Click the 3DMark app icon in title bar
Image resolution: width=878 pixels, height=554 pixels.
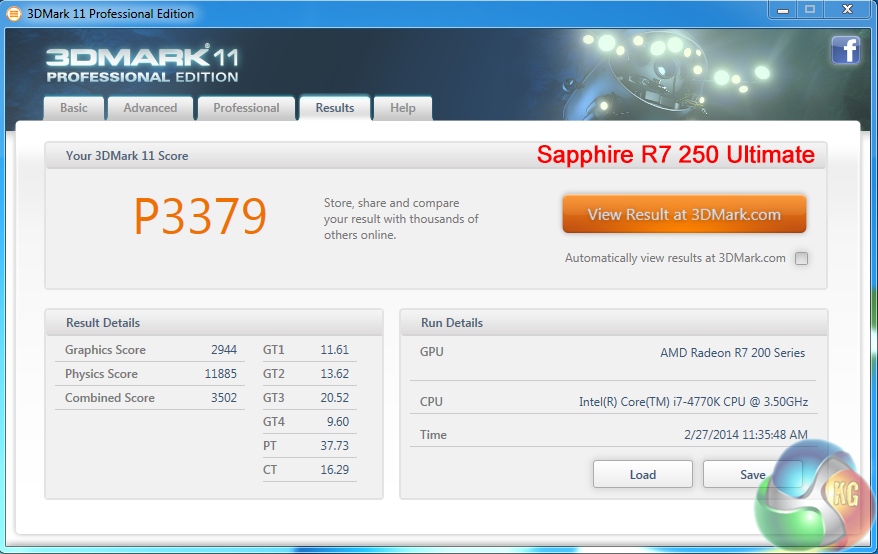pos(13,13)
